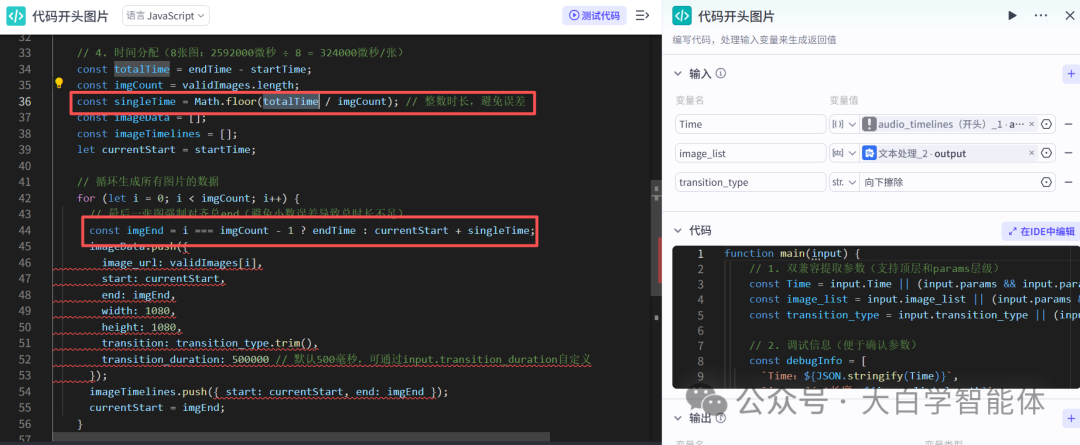The height and width of the screenshot is (445, 1080).
Task: Open variable selector icon in image_list row
Action: (1046, 153)
